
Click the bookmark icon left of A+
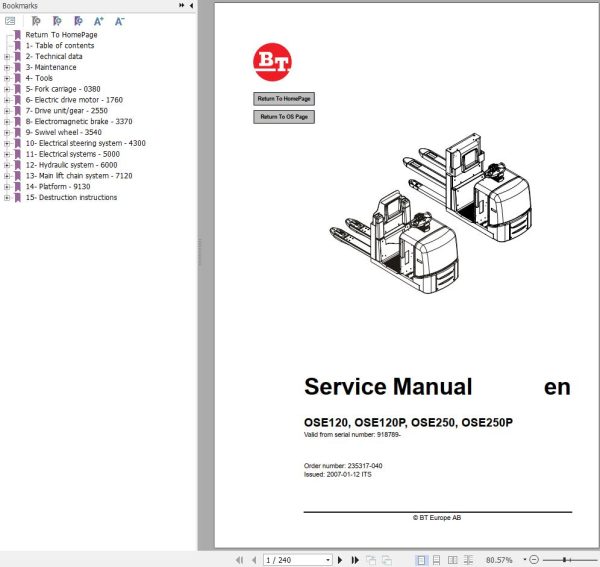pos(78,21)
